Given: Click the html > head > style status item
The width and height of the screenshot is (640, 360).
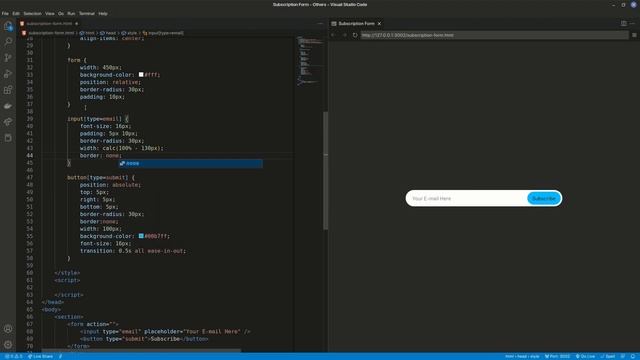Looking at the screenshot, I should pos(522,356).
